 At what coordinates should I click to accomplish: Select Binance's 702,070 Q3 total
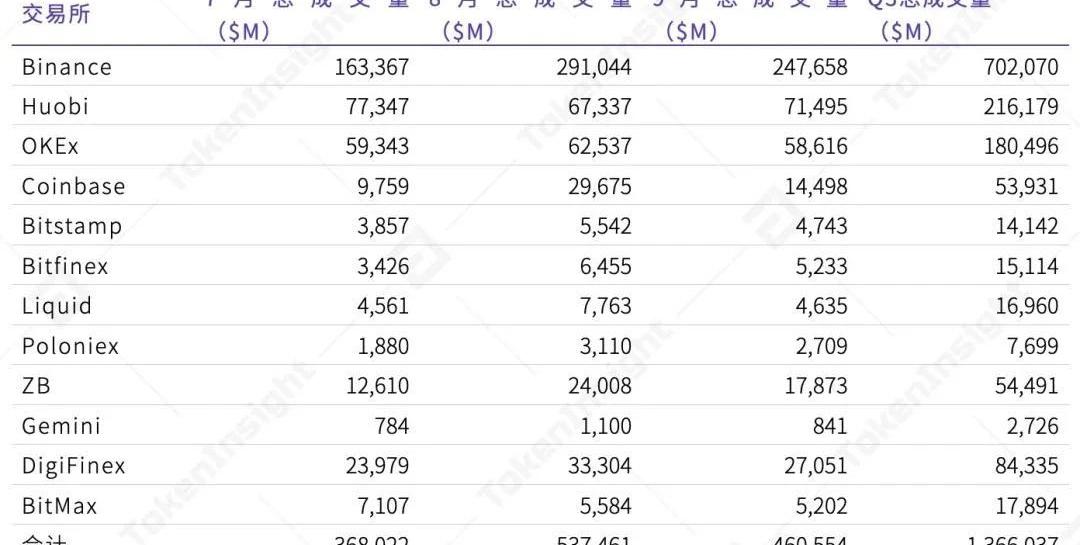pos(1021,67)
